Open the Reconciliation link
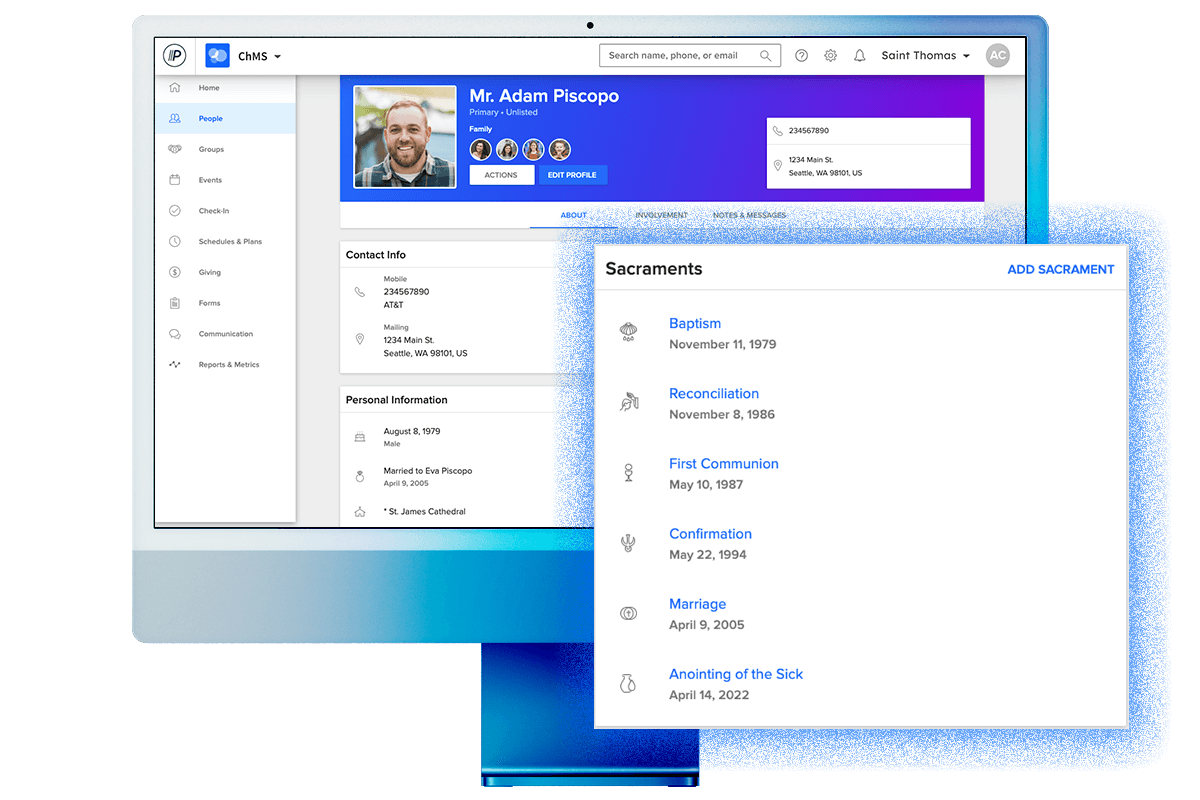This screenshot has width=1200, height=800. pos(714,393)
